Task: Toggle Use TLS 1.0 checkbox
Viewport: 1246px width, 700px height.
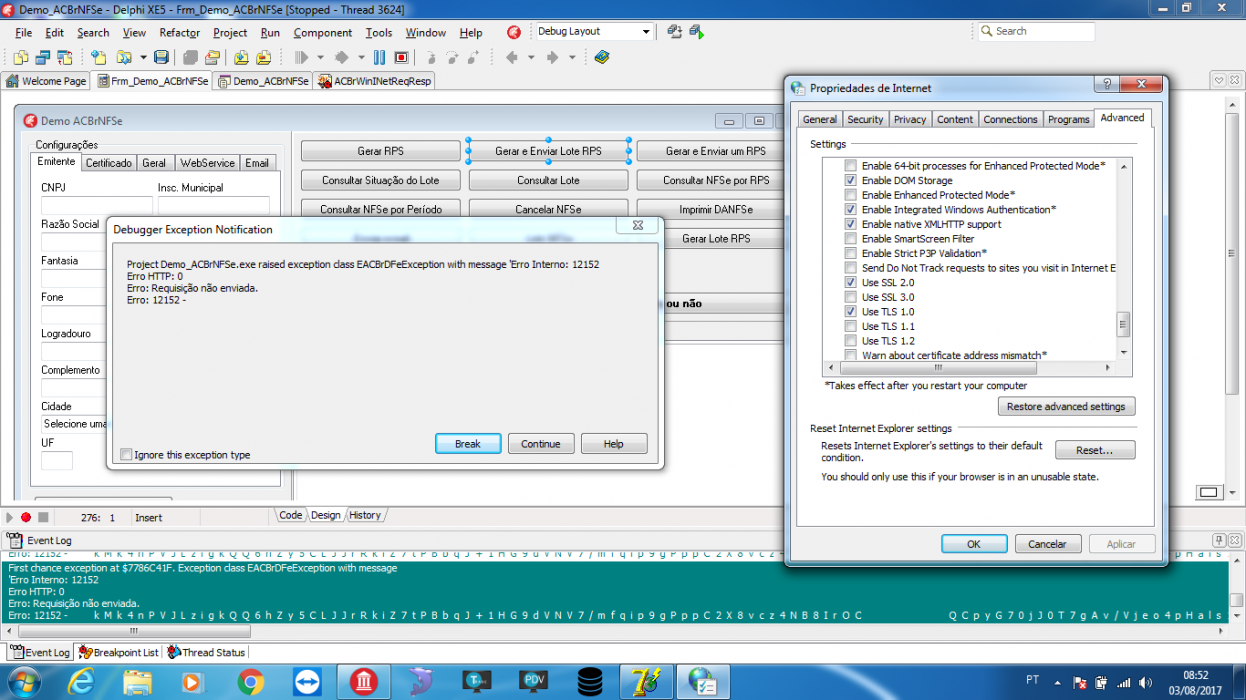Action: point(851,312)
